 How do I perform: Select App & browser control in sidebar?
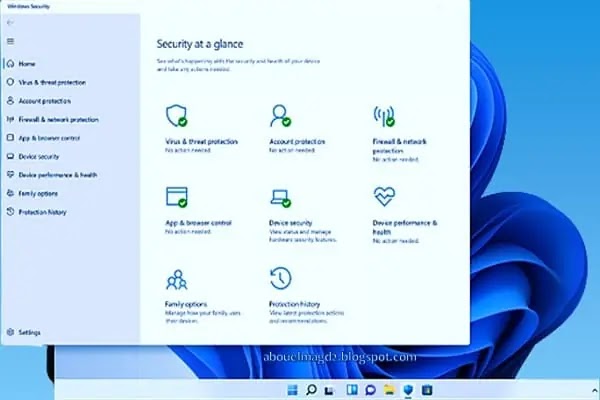pyautogui.click(x=44, y=138)
